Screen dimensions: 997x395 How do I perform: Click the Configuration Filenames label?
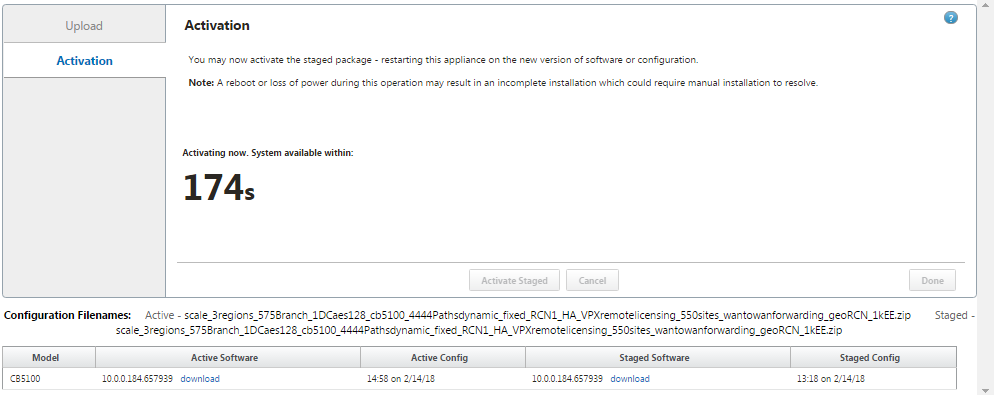pos(67,315)
